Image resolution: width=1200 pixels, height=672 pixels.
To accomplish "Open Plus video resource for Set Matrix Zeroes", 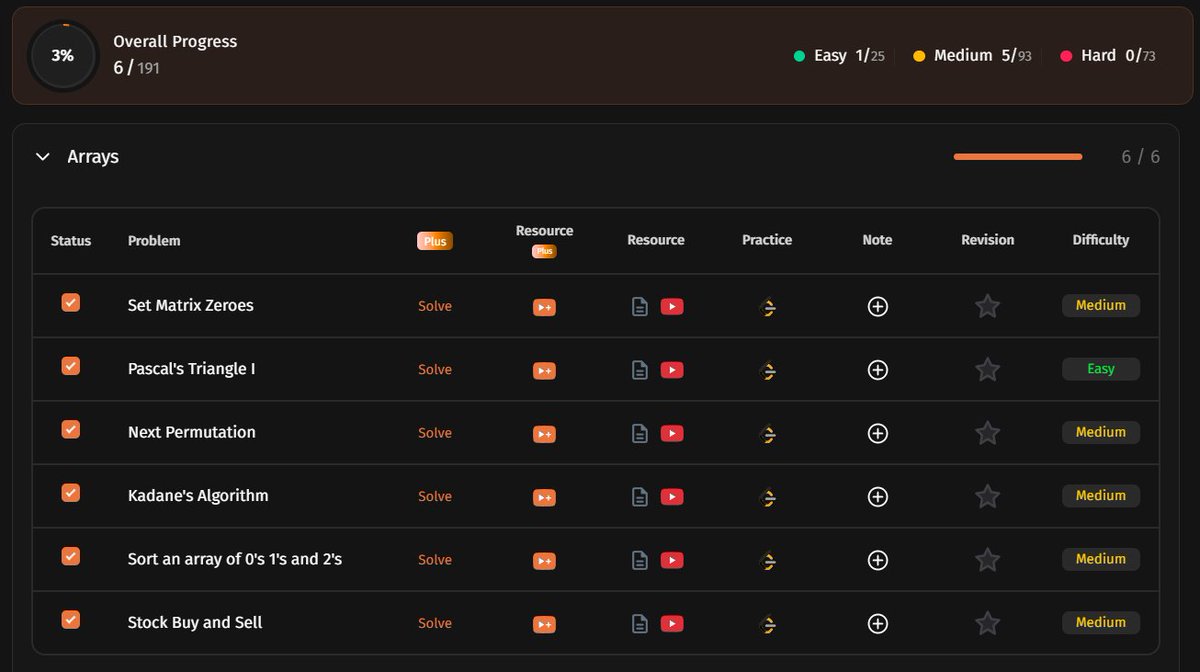I will 544,307.
